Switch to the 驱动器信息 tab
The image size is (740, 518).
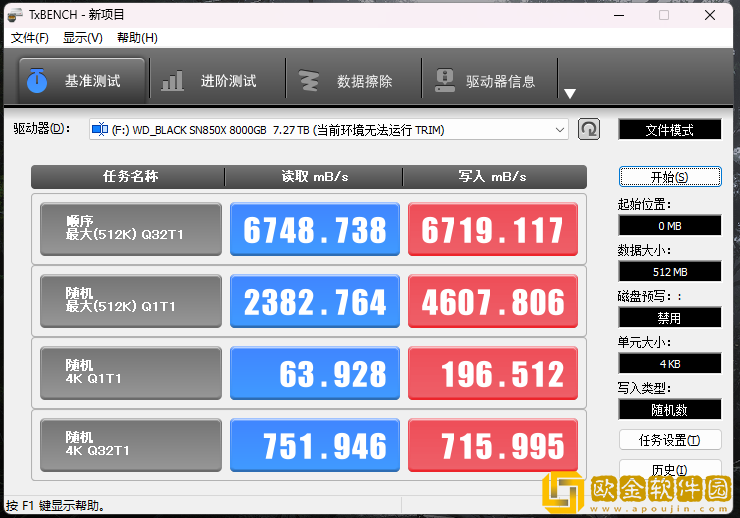[x=490, y=80]
